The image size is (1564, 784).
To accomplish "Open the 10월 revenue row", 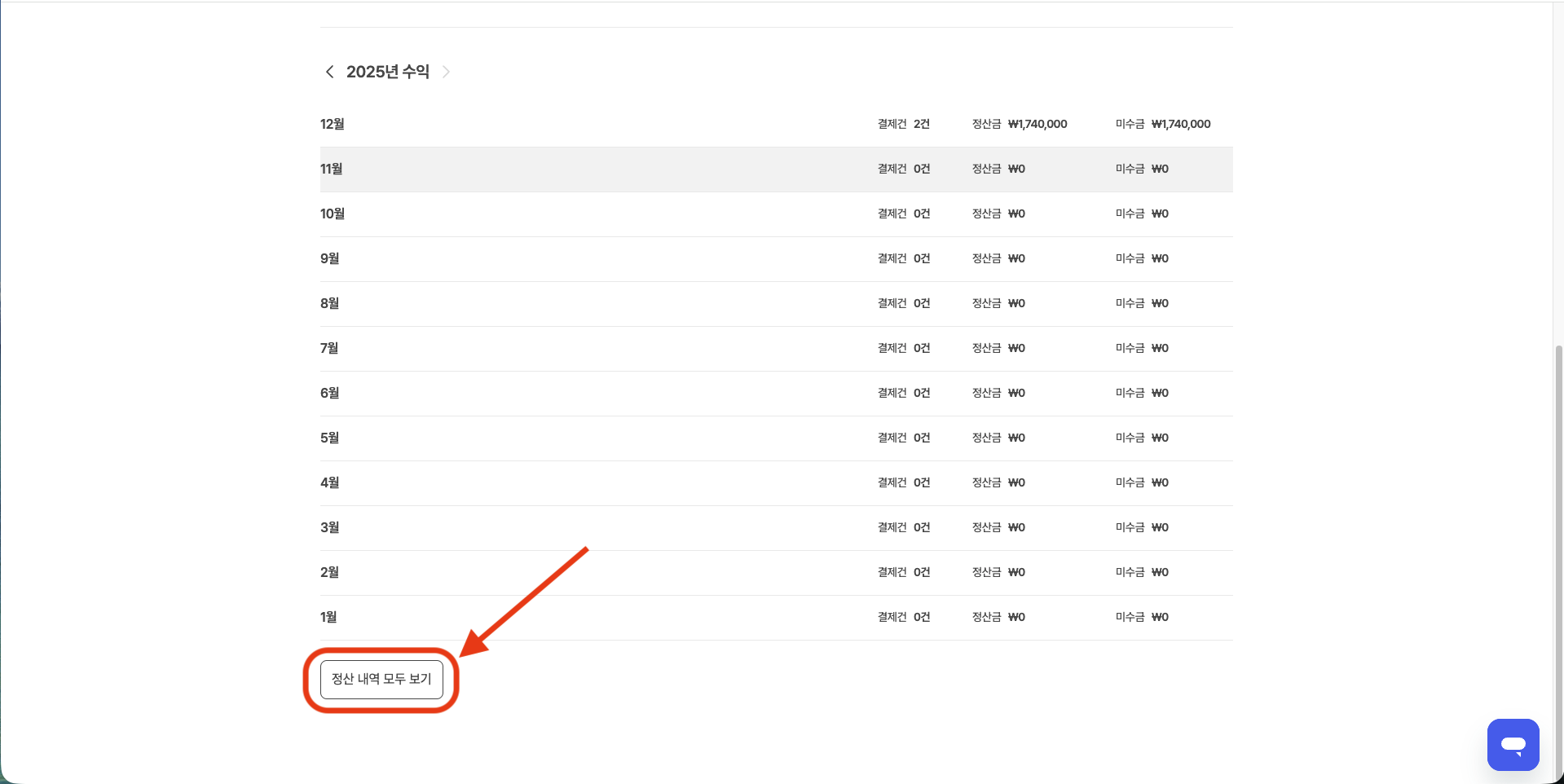I will pos(333,214).
